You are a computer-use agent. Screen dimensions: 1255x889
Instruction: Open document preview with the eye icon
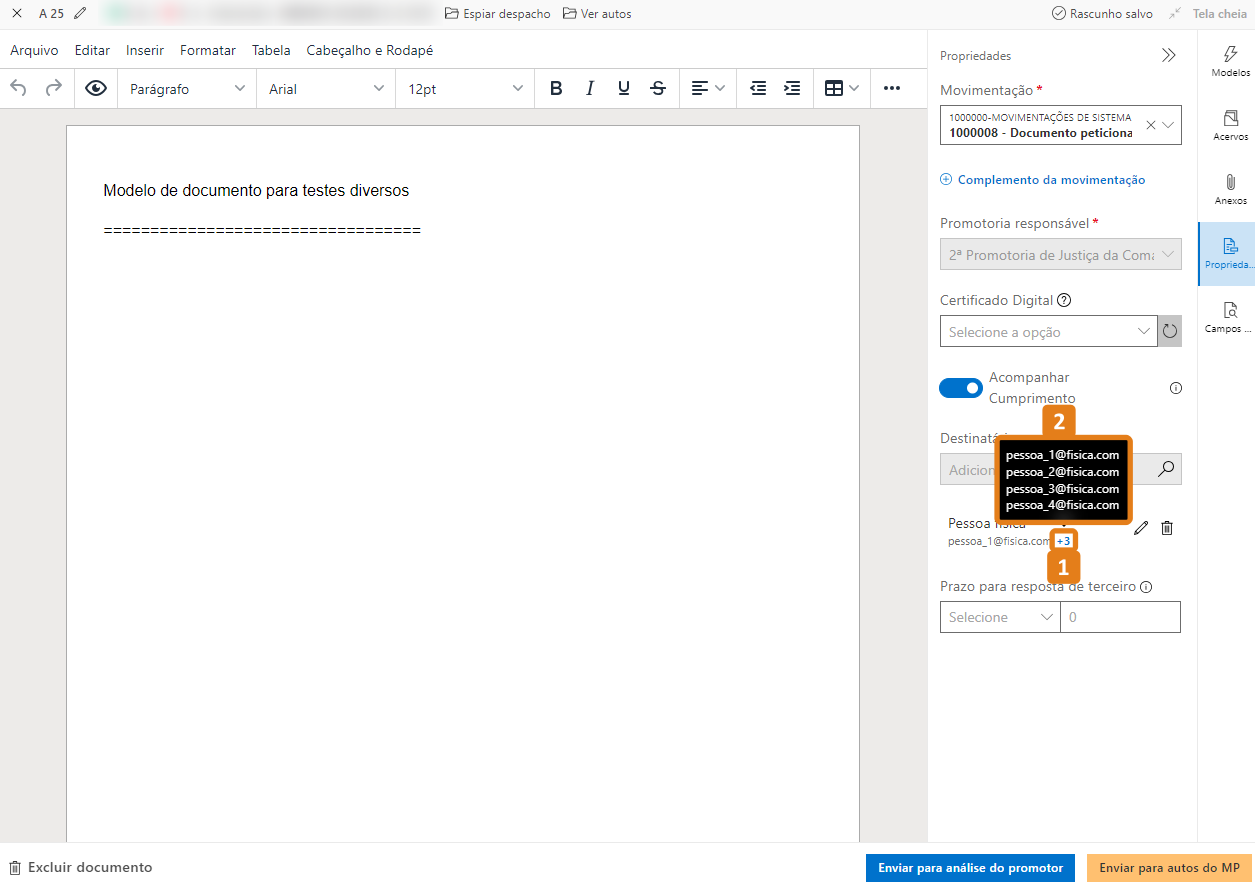[x=95, y=88]
